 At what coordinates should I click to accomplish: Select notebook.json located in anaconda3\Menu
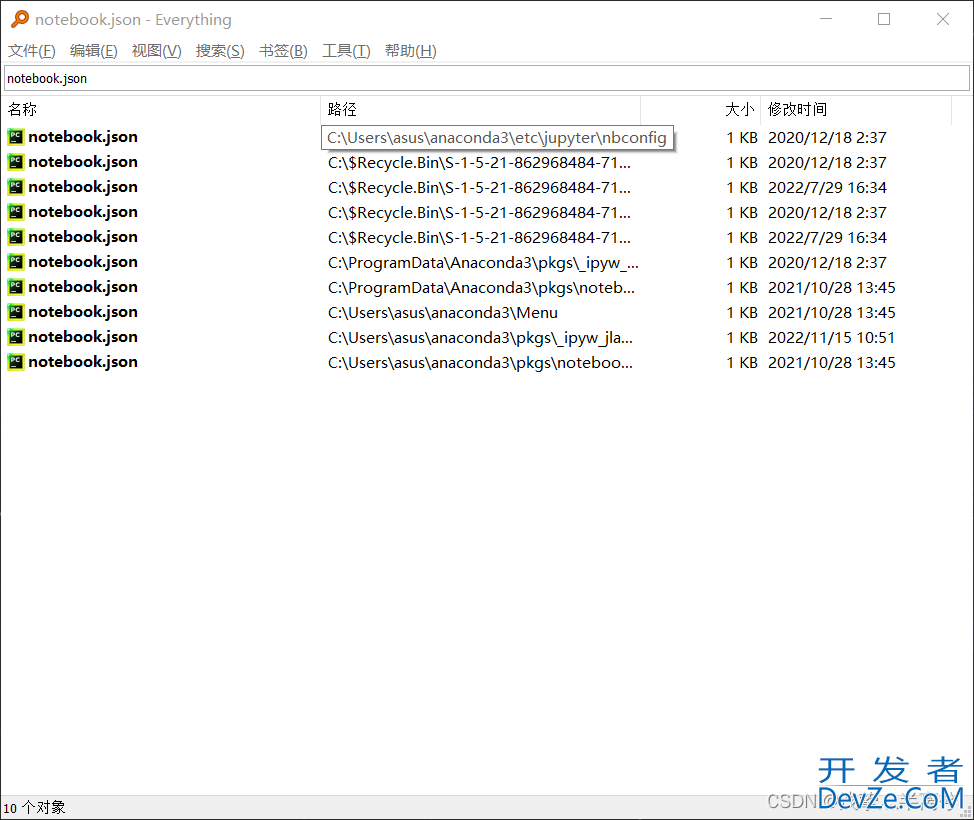83,312
